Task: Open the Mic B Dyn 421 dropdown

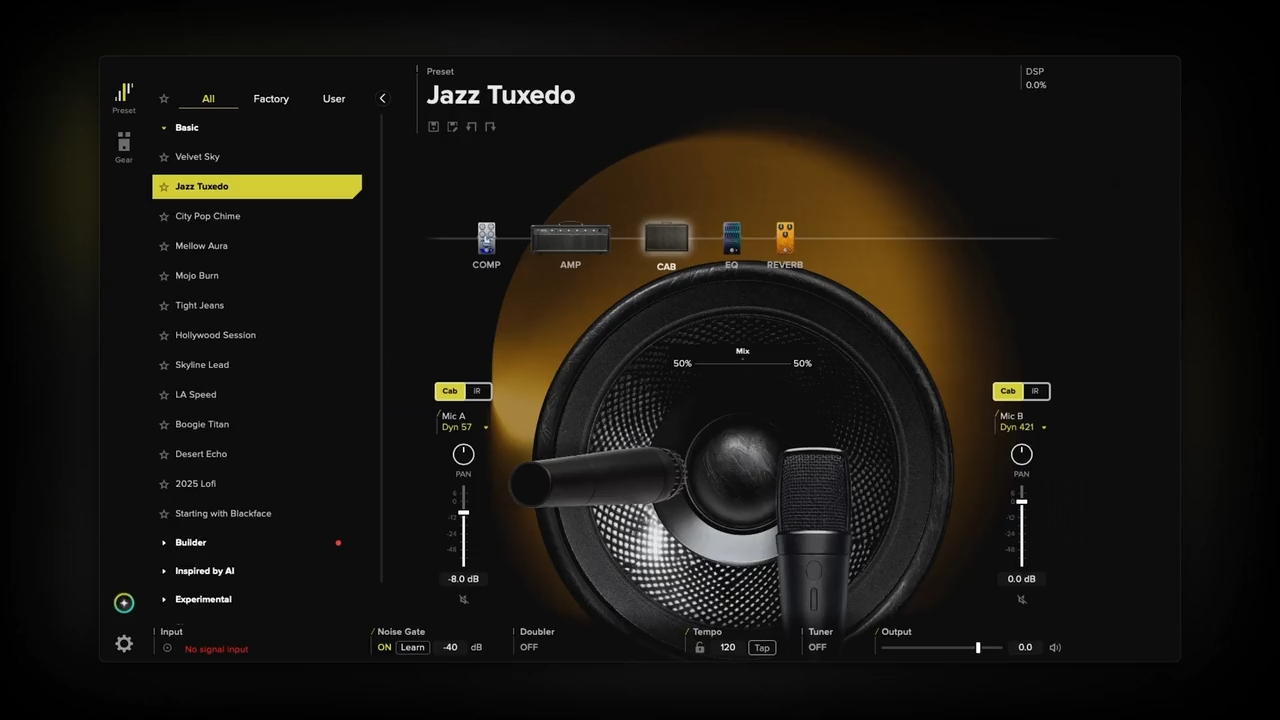Action: tap(1023, 427)
